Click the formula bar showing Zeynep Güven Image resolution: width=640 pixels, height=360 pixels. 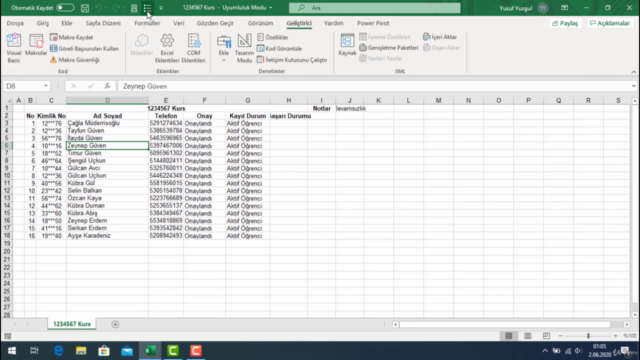pos(375,86)
